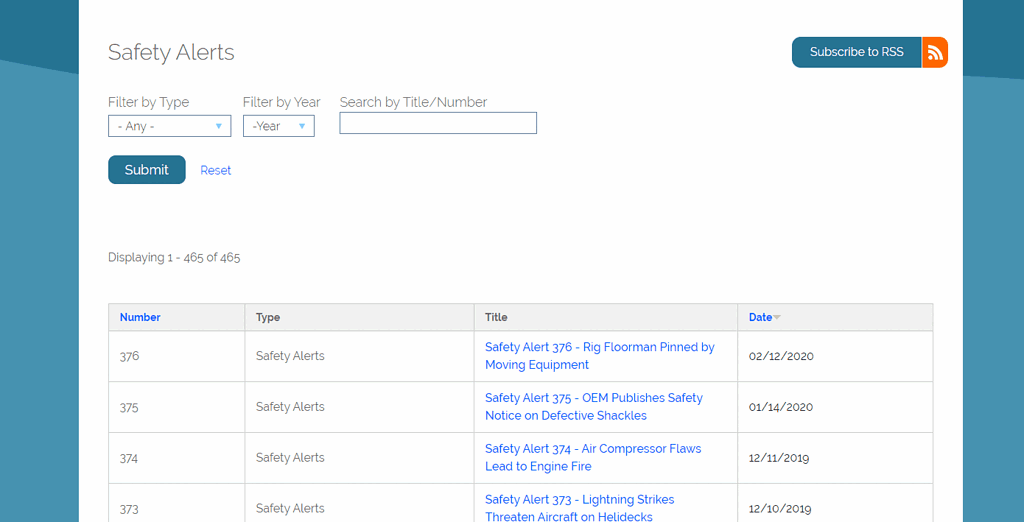Click the orange RSS feed icon
The image size is (1024, 522).
coord(934,52)
